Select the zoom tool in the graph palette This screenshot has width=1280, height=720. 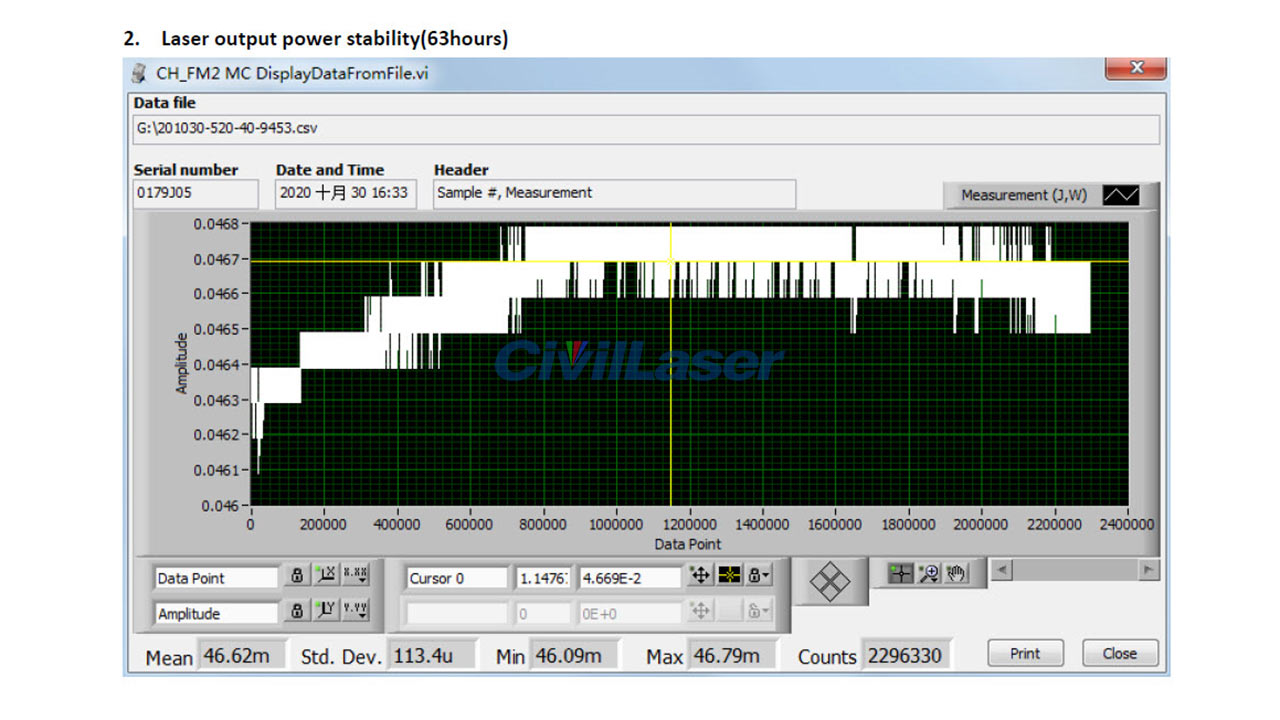click(928, 573)
